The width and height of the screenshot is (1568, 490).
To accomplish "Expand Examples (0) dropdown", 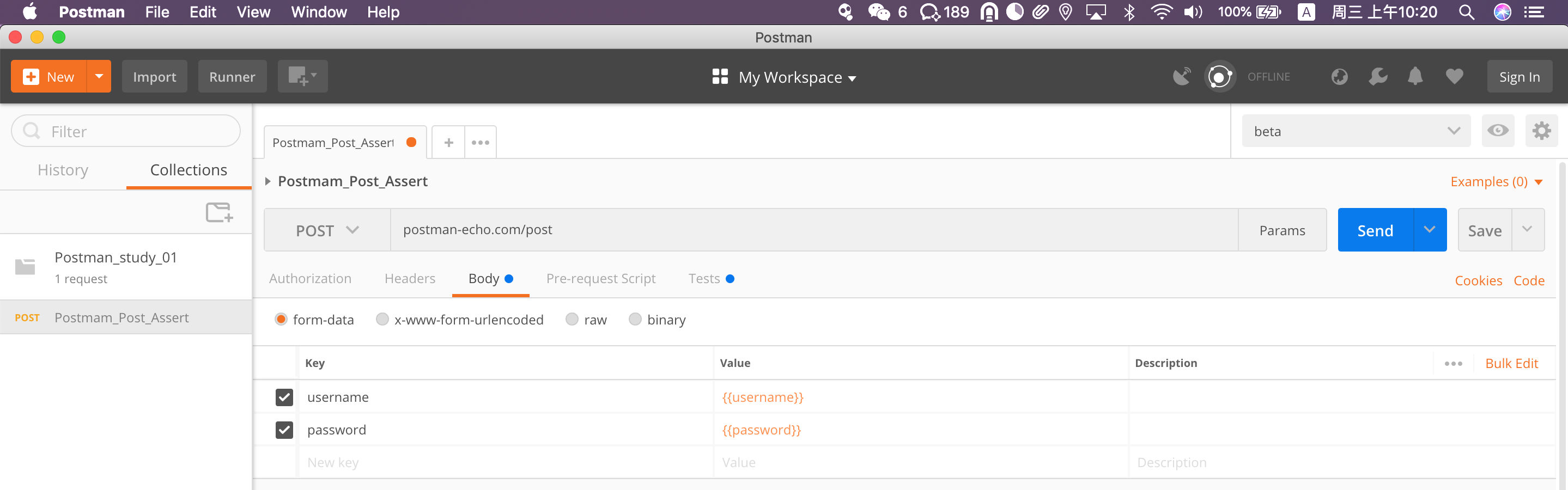I will (1496, 182).
